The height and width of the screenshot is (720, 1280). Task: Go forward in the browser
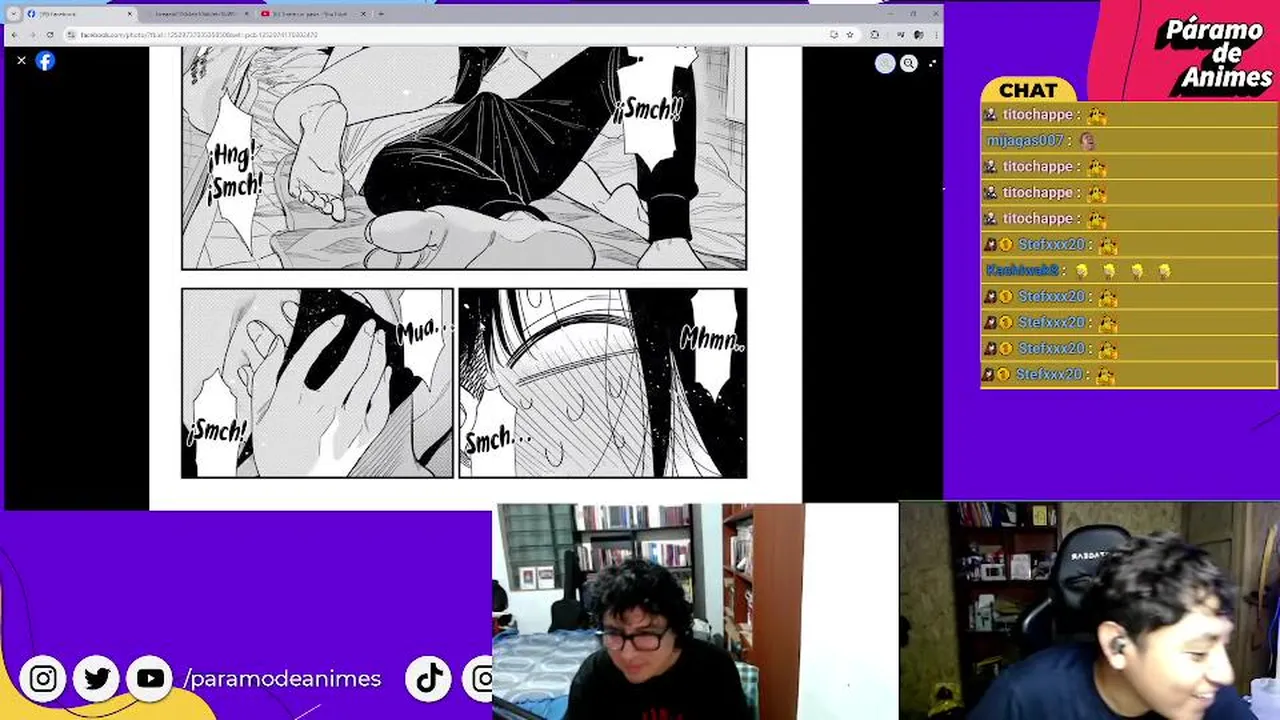pos(32,34)
